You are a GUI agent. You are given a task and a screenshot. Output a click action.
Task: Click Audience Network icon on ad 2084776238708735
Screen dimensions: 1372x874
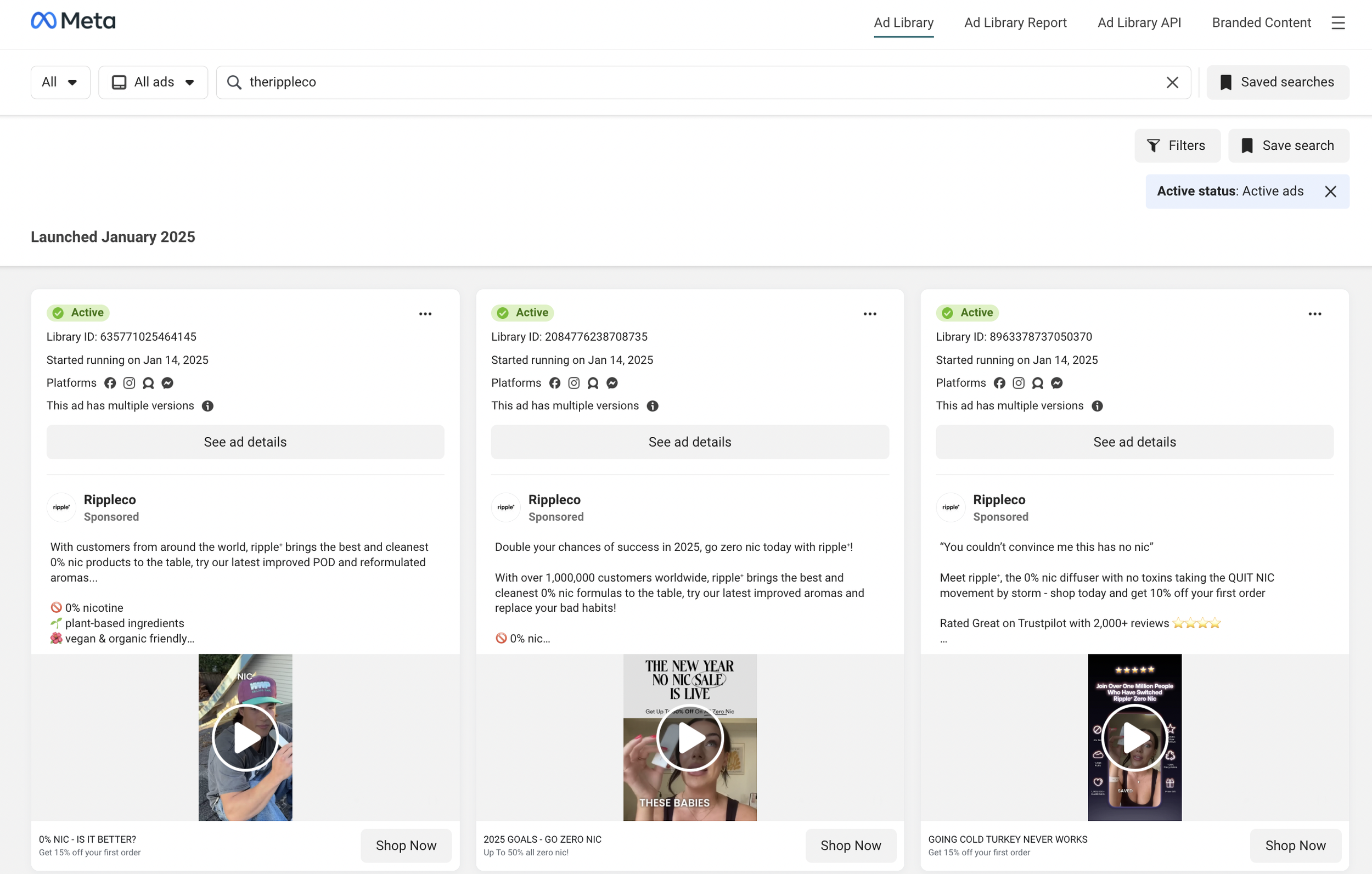(x=593, y=384)
